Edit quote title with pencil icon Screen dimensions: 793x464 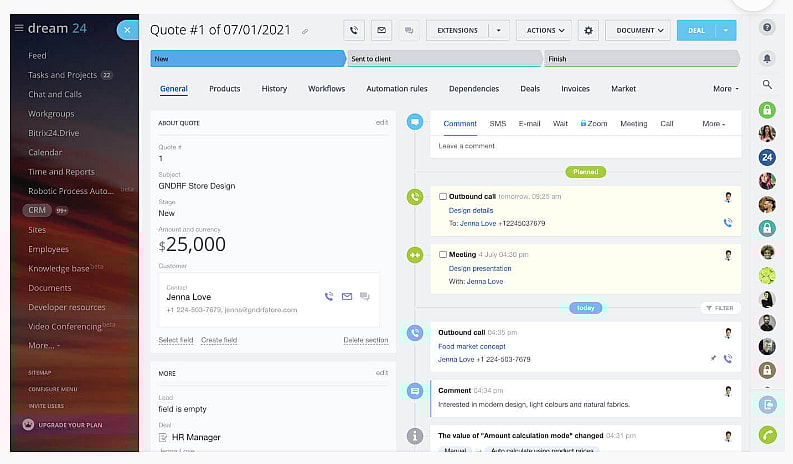[x=305, y=32]
